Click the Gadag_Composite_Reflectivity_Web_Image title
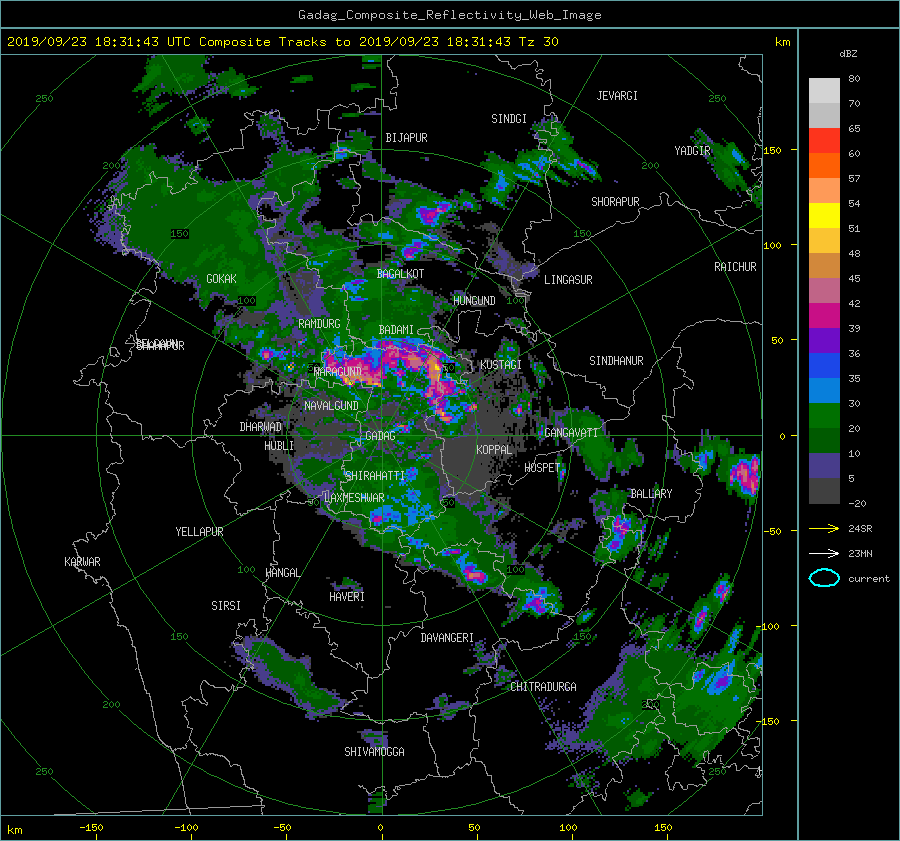The image size is (900, 841). [449, 15]
